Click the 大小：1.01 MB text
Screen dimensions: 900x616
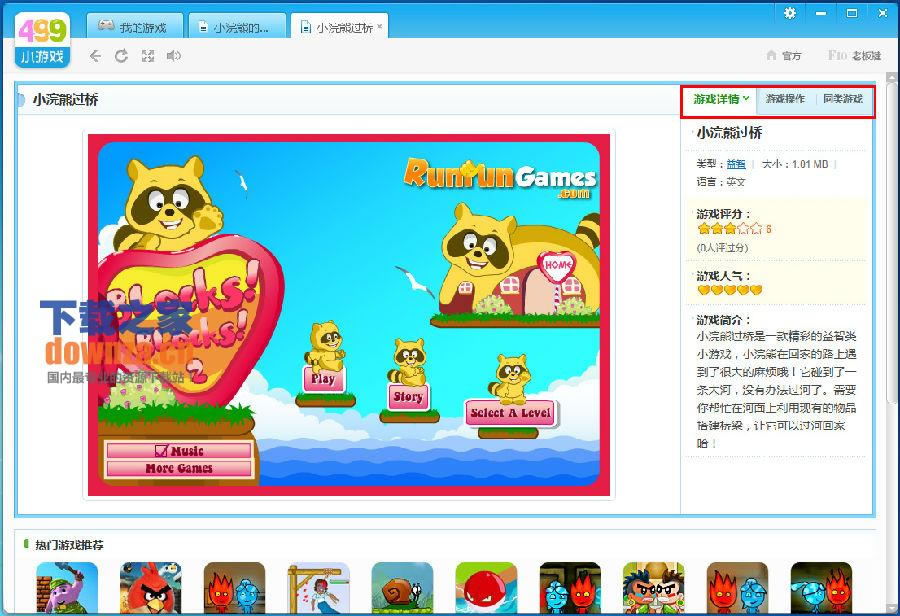795,164
